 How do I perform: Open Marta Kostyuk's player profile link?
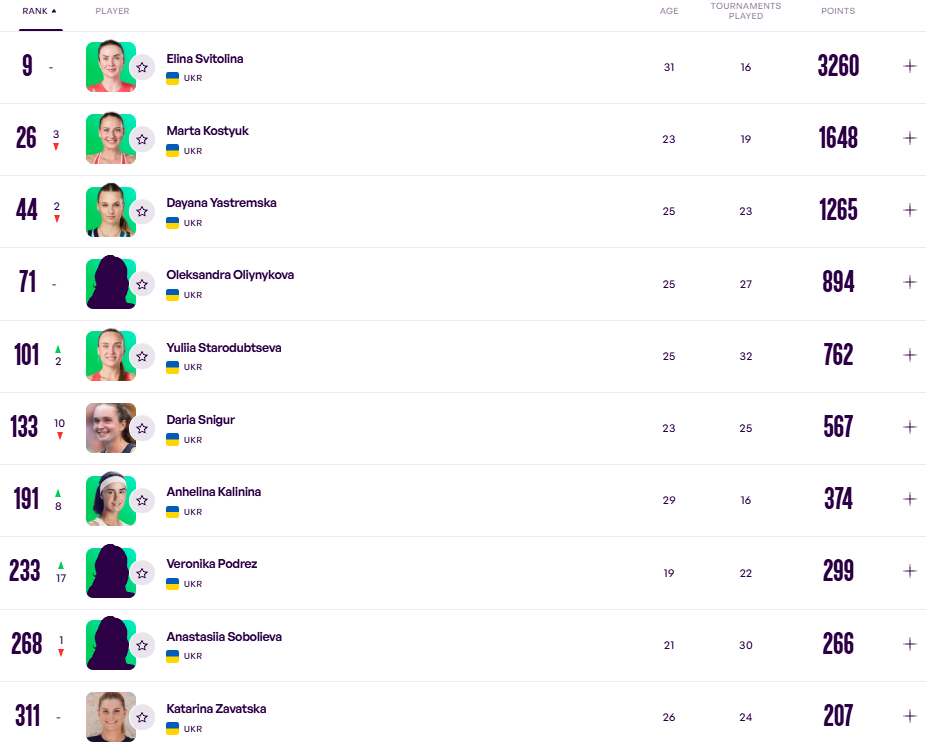coord(207,131)
